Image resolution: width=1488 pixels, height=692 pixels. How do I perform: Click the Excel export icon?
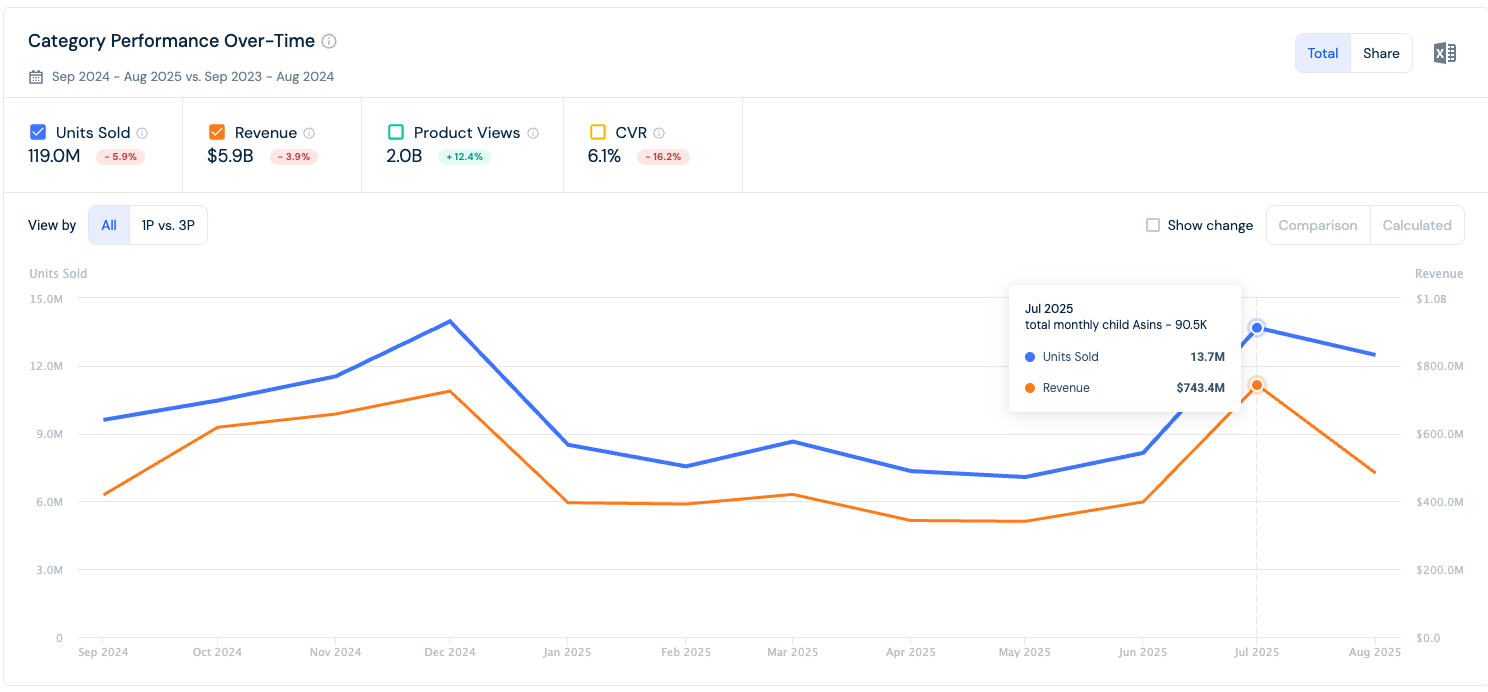click(1444, 54)
